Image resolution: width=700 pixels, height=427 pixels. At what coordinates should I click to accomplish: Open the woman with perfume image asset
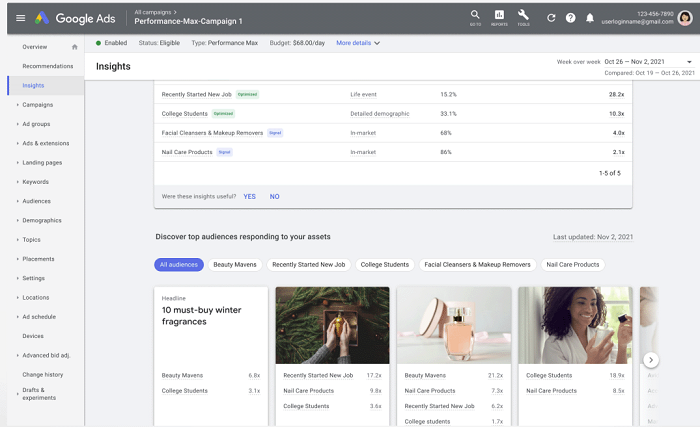[x=575, y=325]
